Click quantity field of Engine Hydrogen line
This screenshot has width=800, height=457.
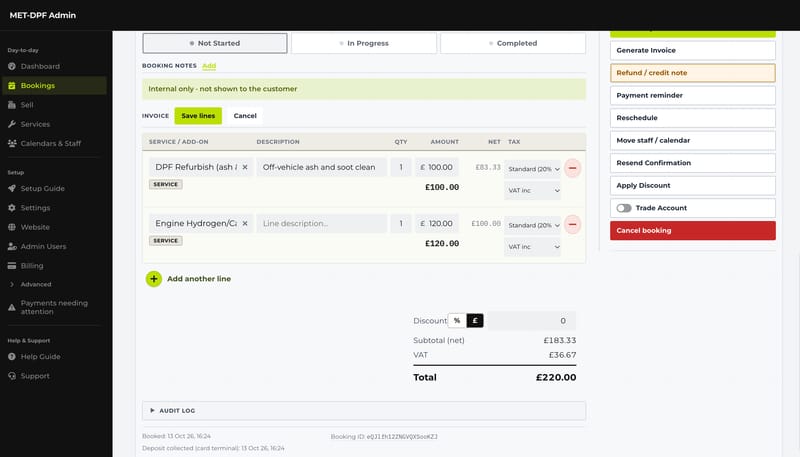pyautogui.click(x=401, y=223)
